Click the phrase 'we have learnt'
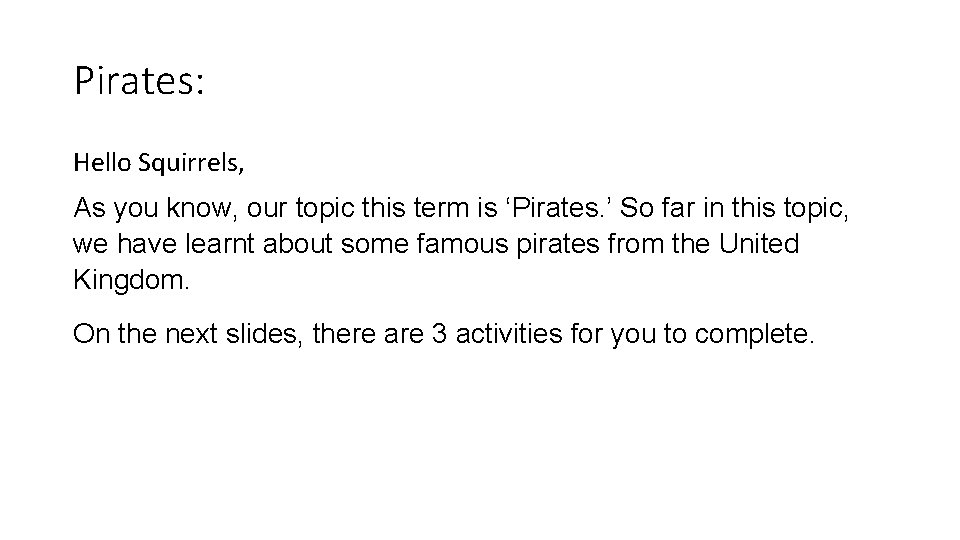Image resolution: width=960 pixels, height=540 pixels. 166,245
